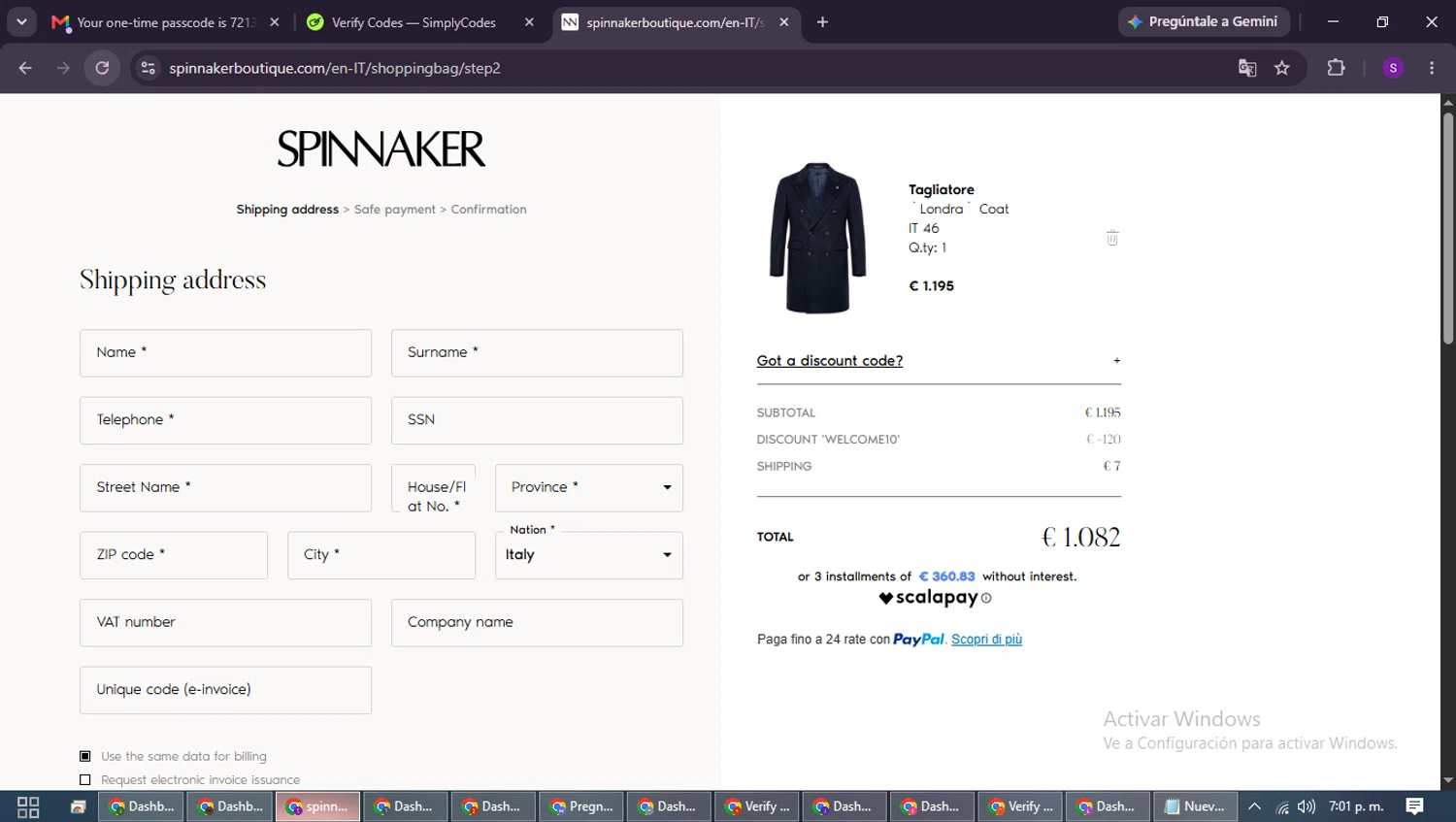1456x822 pixels.
Task: Open the volume control tray icon
Action: point(1307,806)
